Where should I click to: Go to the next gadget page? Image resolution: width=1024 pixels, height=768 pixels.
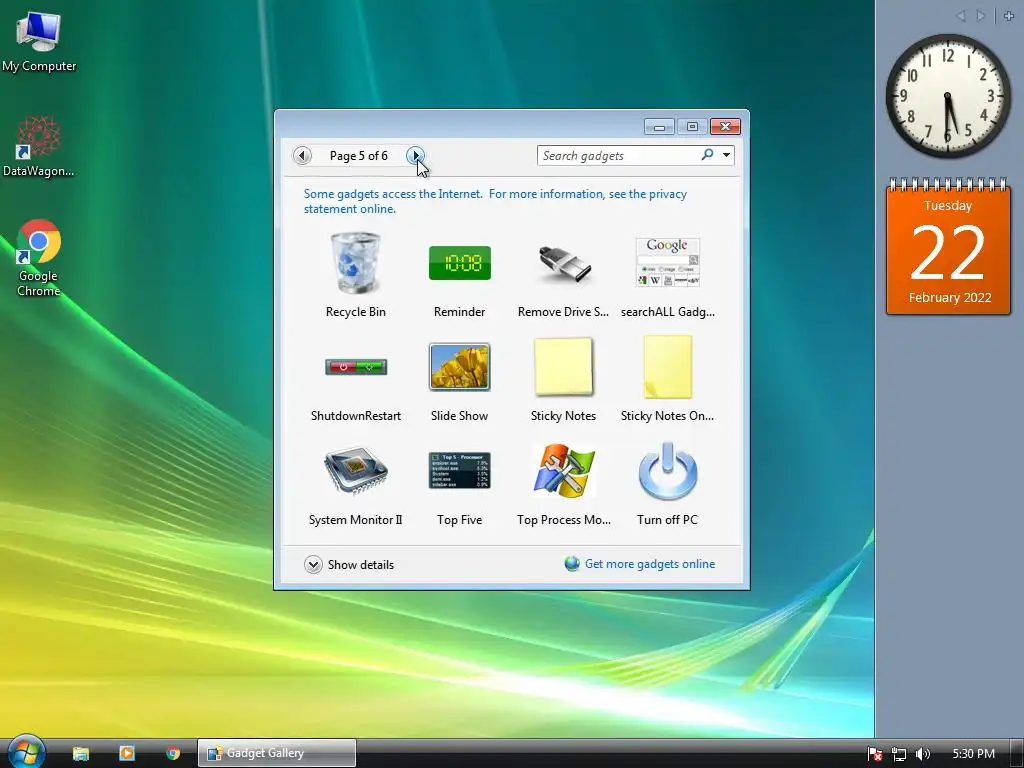tap(415, 155)
